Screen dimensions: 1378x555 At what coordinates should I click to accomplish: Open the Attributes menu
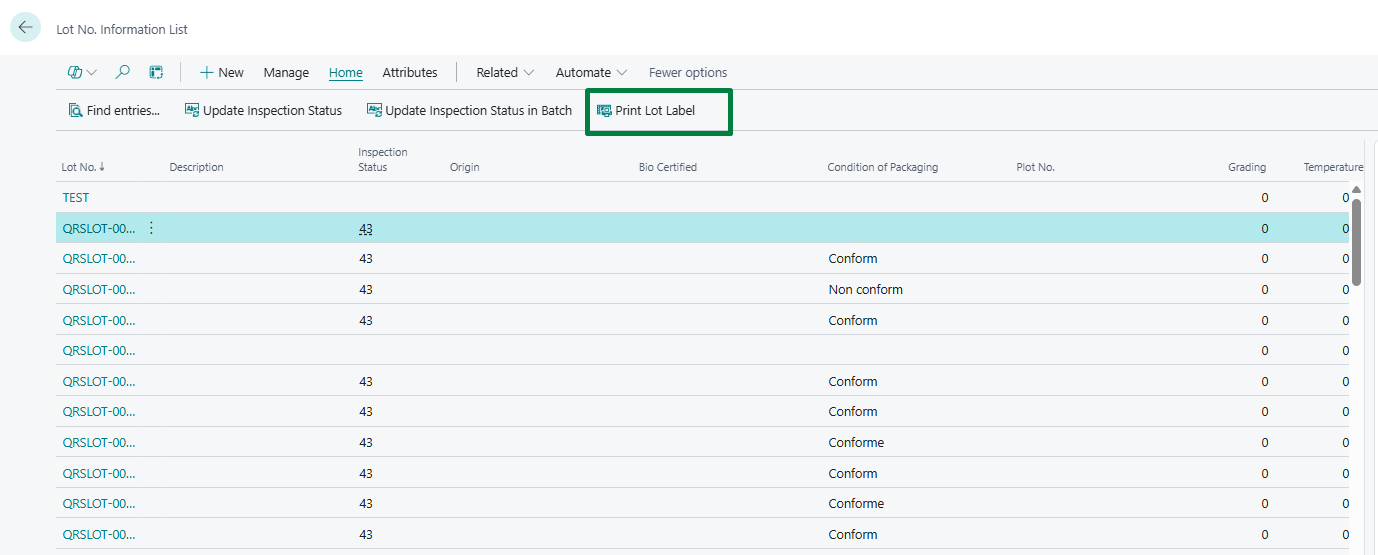410,72
